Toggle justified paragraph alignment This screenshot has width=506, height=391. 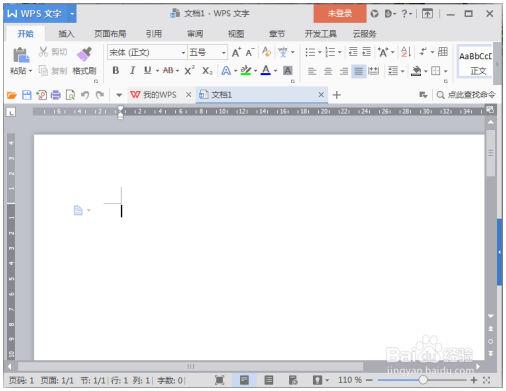click(359, 71)
